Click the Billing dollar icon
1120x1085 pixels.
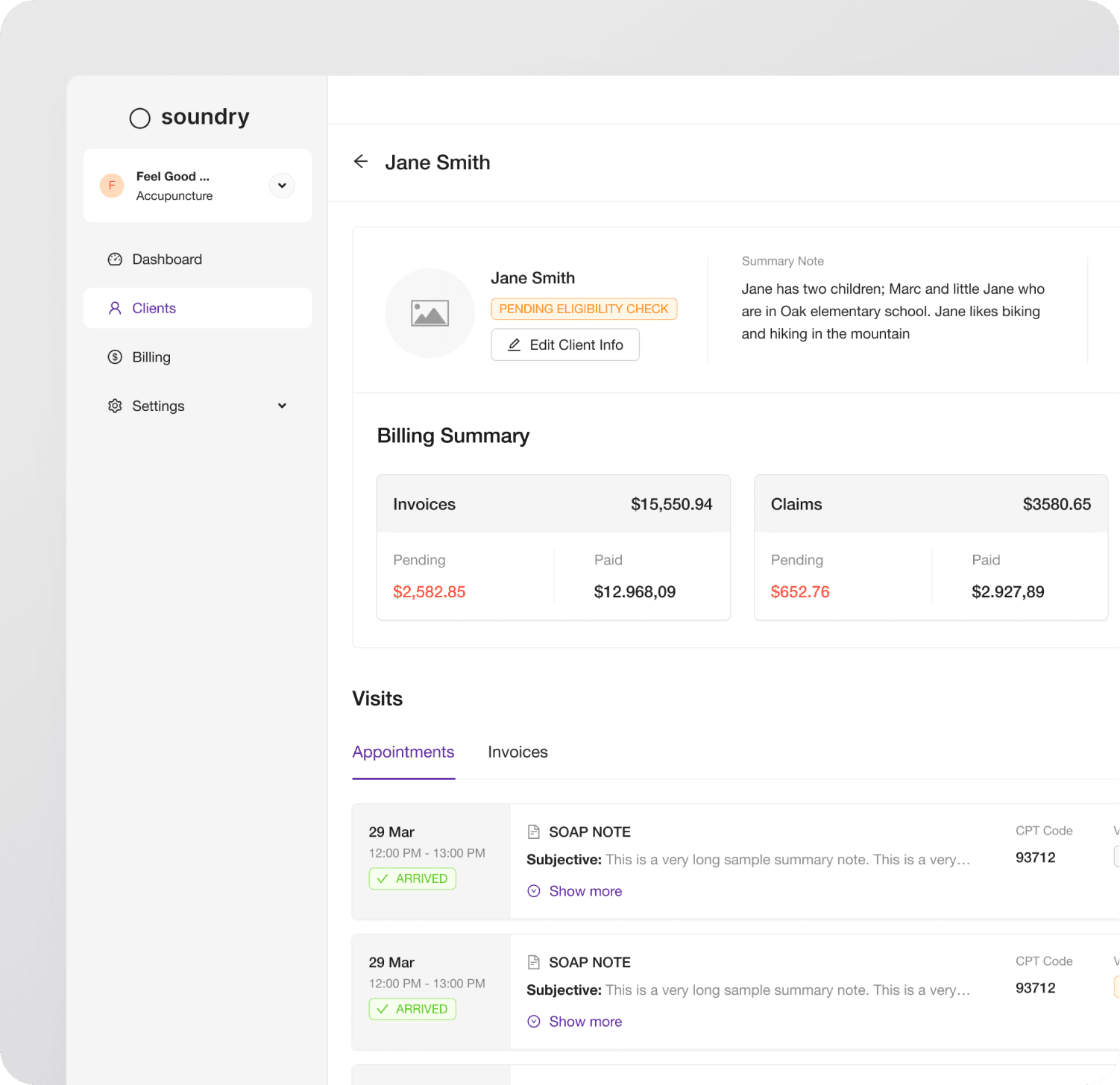point(115,357)
